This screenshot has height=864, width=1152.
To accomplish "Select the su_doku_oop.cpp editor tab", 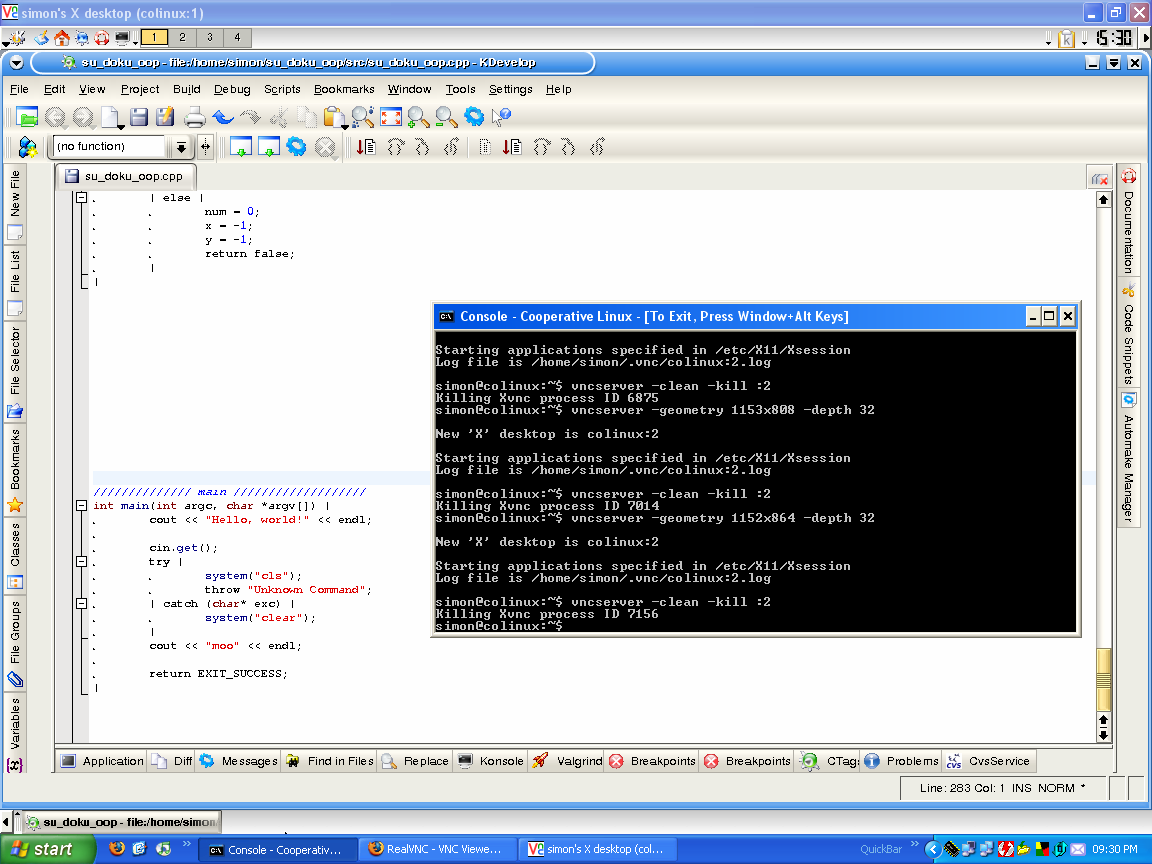I will [125, 176].
